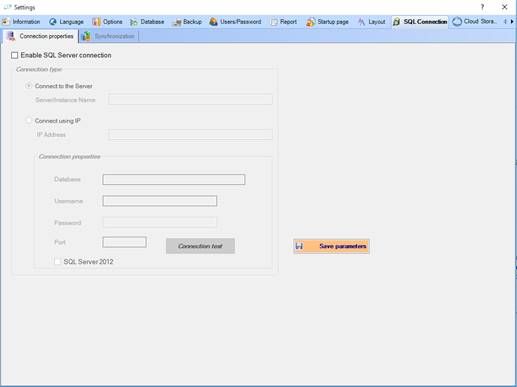Open the Layout tab
517x387 pixels.
point(371,22)
